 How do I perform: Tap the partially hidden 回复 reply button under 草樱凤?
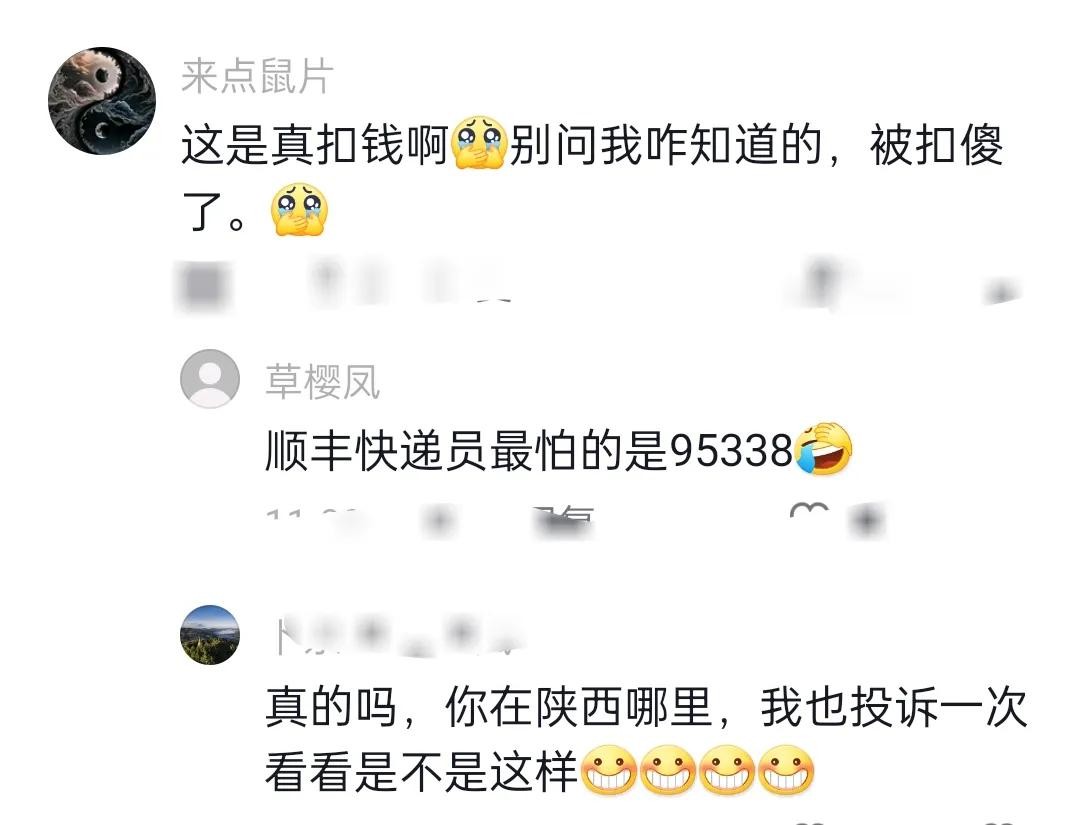click(563, 518)
